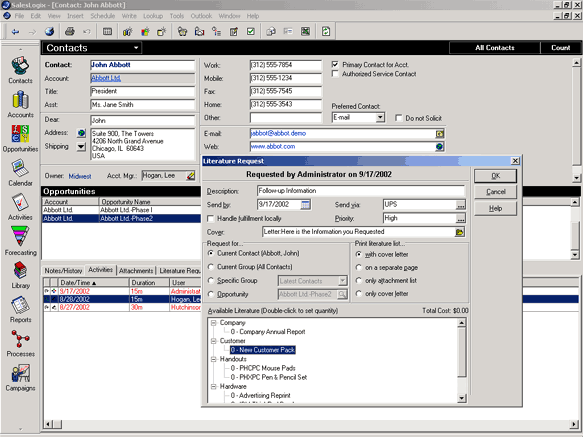This screenshot has width=583, height=437.
Task: Click the globe web toolbar icon
Action: [49, 32]
